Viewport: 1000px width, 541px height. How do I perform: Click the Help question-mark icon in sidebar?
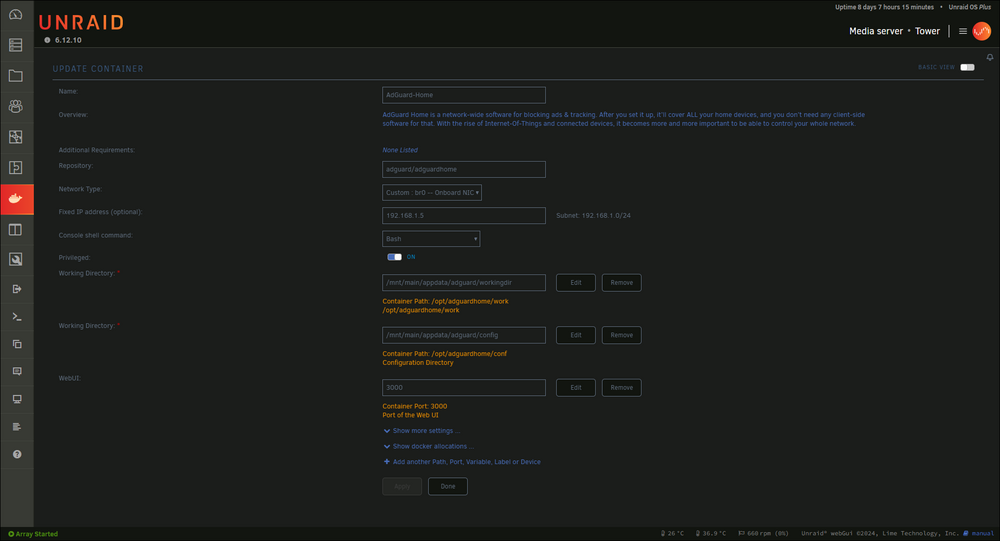point(17,454)
